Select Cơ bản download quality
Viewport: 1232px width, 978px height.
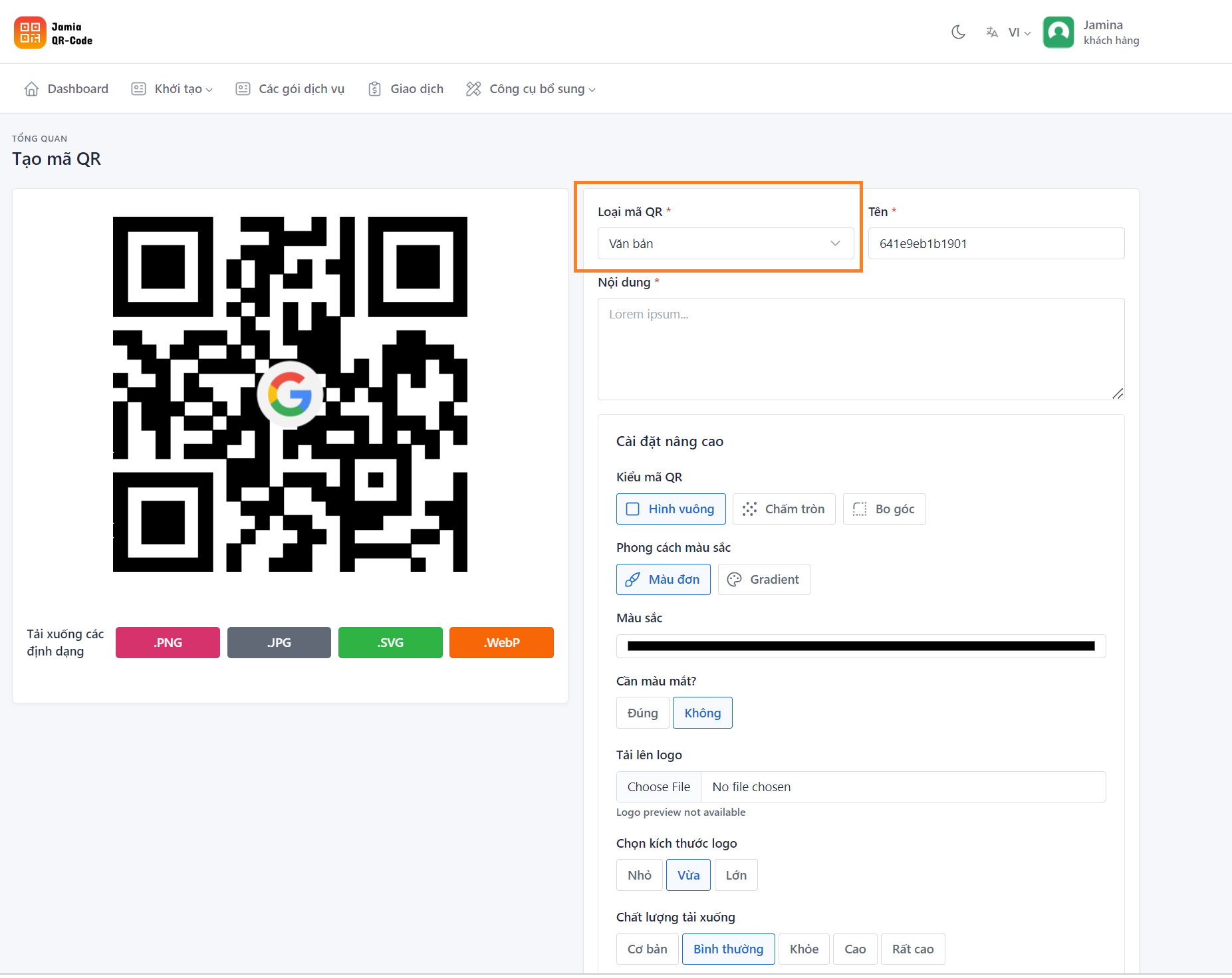click(x=648, y=949)
